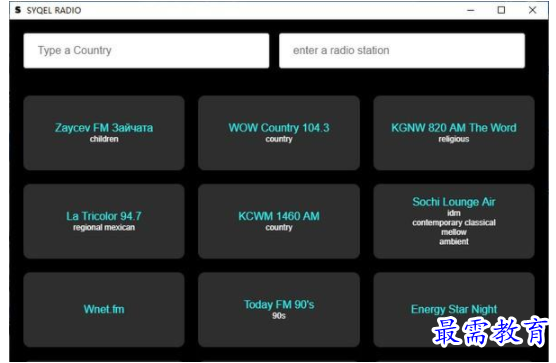Open the Energy Star Night station card
The width and height of the screenshot is (556, 363).
point(454,309)
